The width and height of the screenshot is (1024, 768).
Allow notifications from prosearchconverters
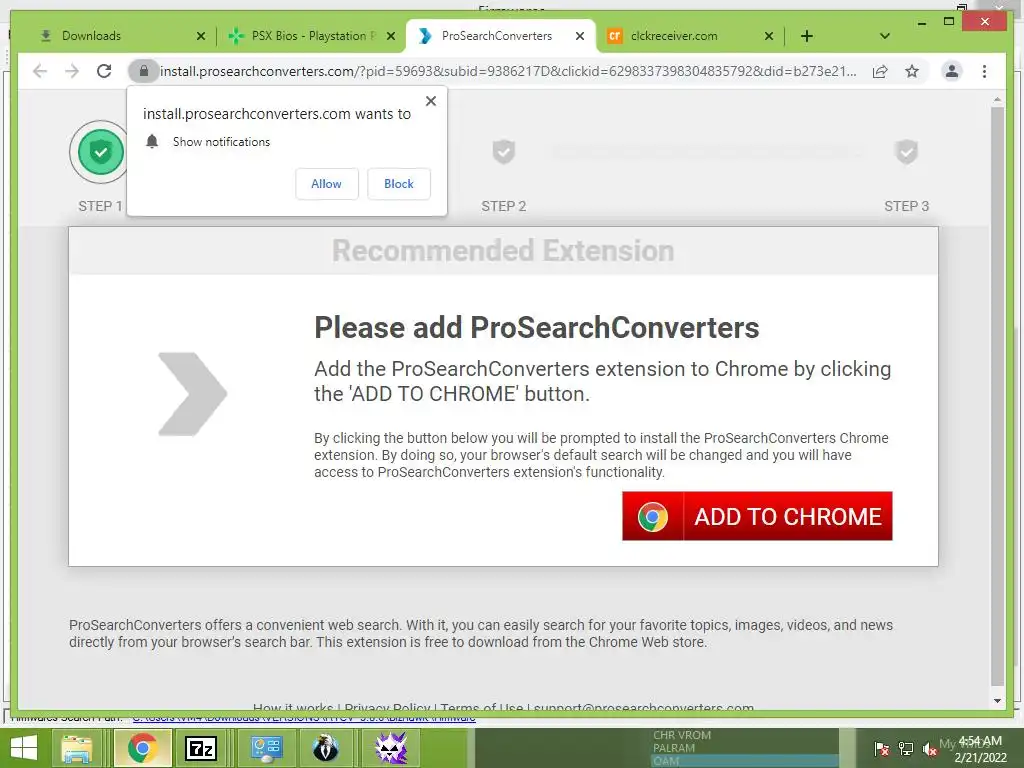[x=327, y=184]
